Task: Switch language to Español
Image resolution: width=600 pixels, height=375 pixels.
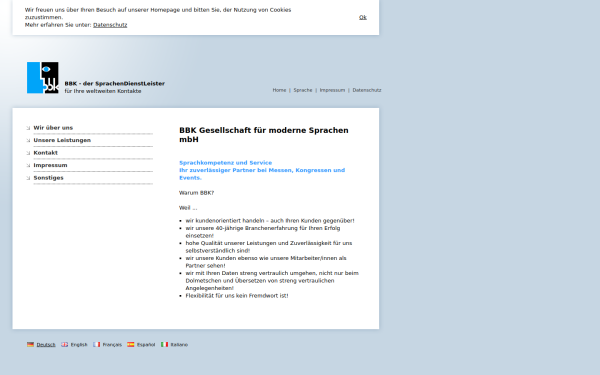Action: click(146, 345)
